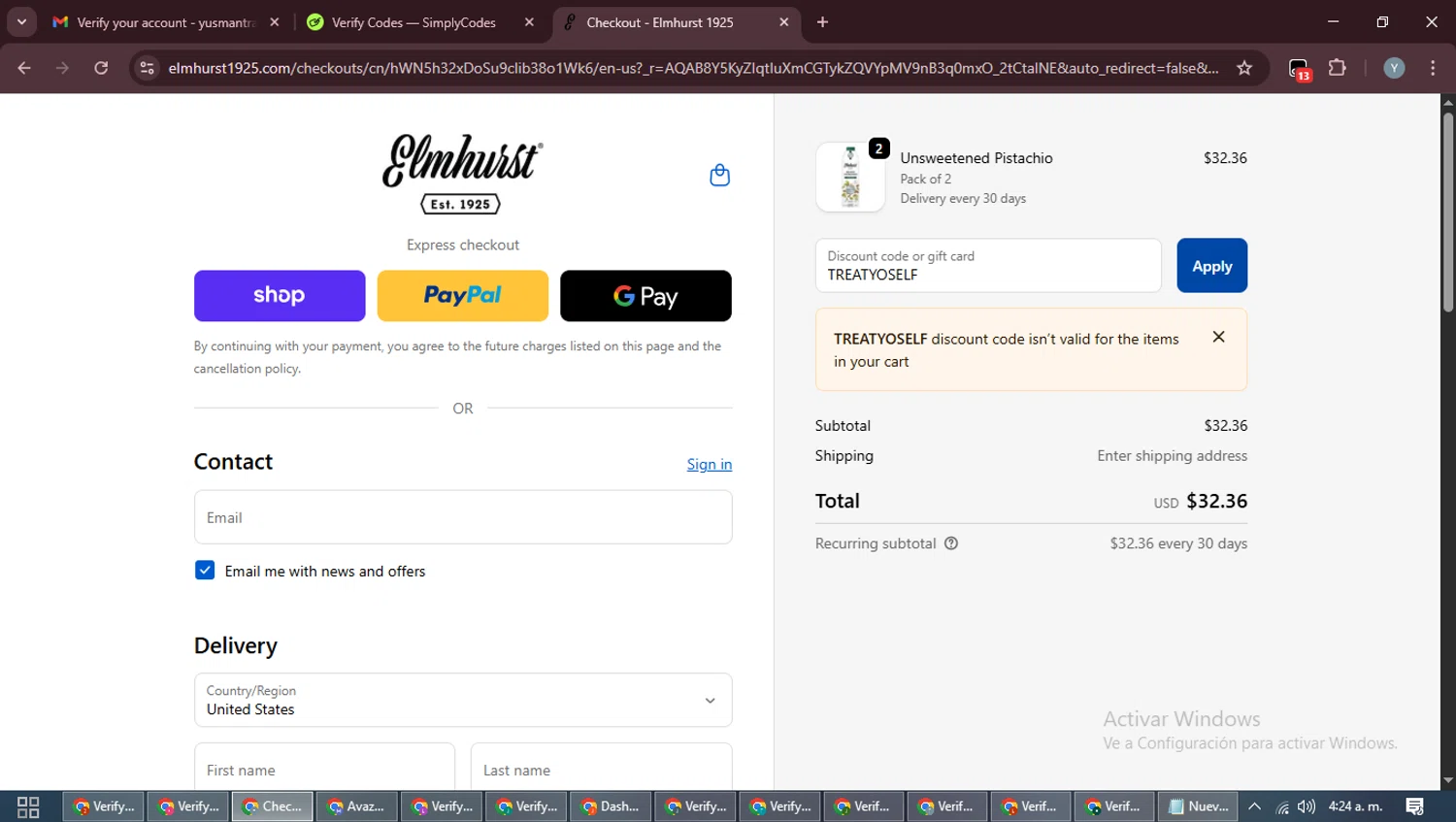The width and height of the screenshot is (1456, 822).
Task: Open Windows notification center icon
Action: (1414, 806)
